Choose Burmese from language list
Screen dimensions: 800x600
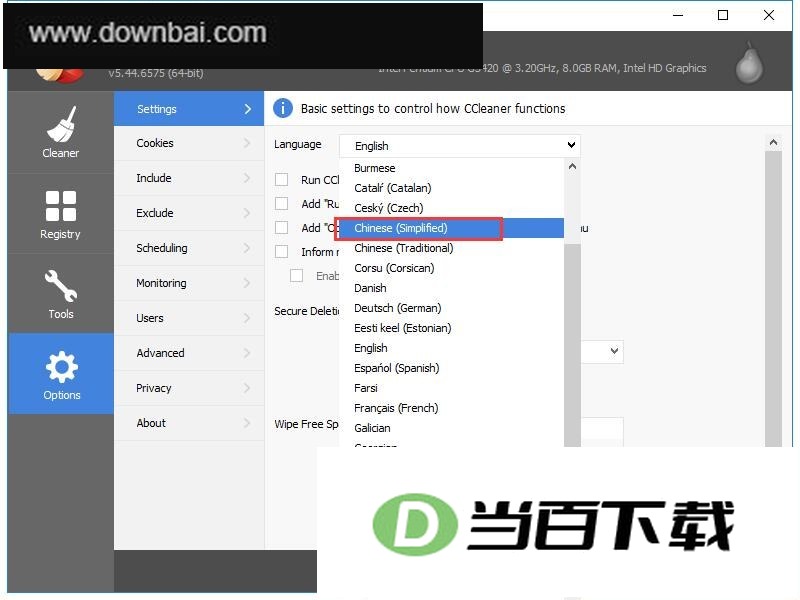452,168
